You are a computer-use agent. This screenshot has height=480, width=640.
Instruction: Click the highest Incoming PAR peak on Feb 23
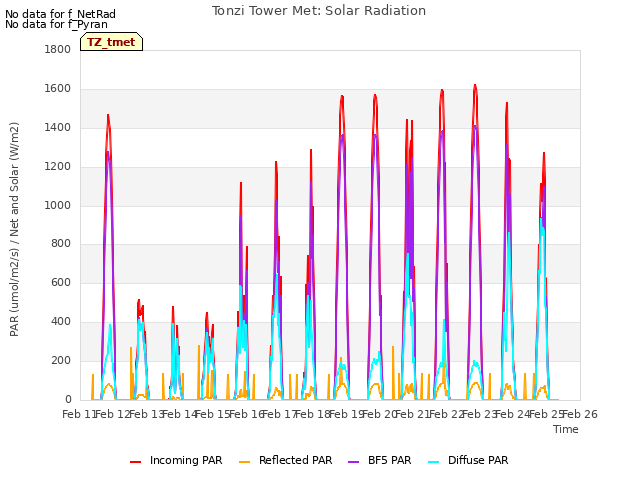(475, 85)
